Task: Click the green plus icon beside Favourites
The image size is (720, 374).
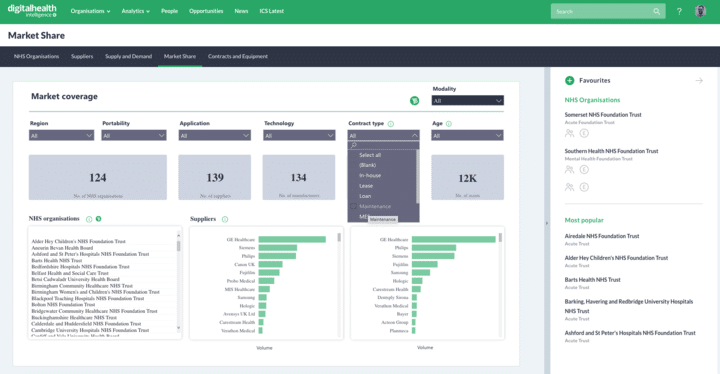Action: (569, 80)
